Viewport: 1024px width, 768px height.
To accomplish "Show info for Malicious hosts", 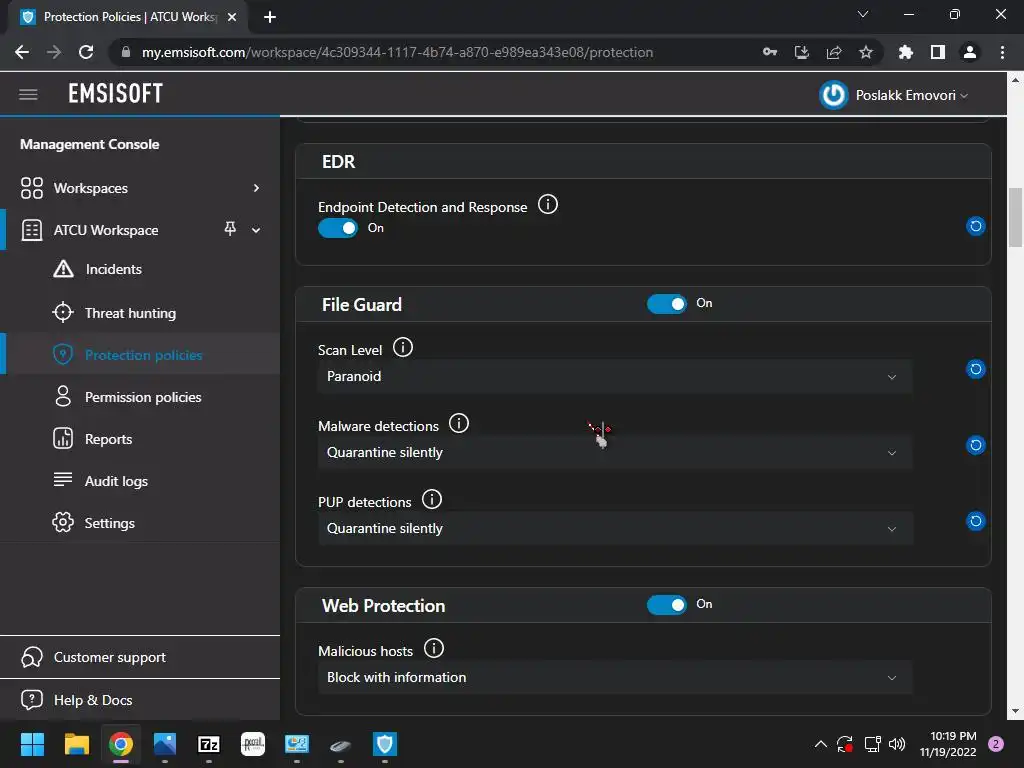I will [434, 648].
